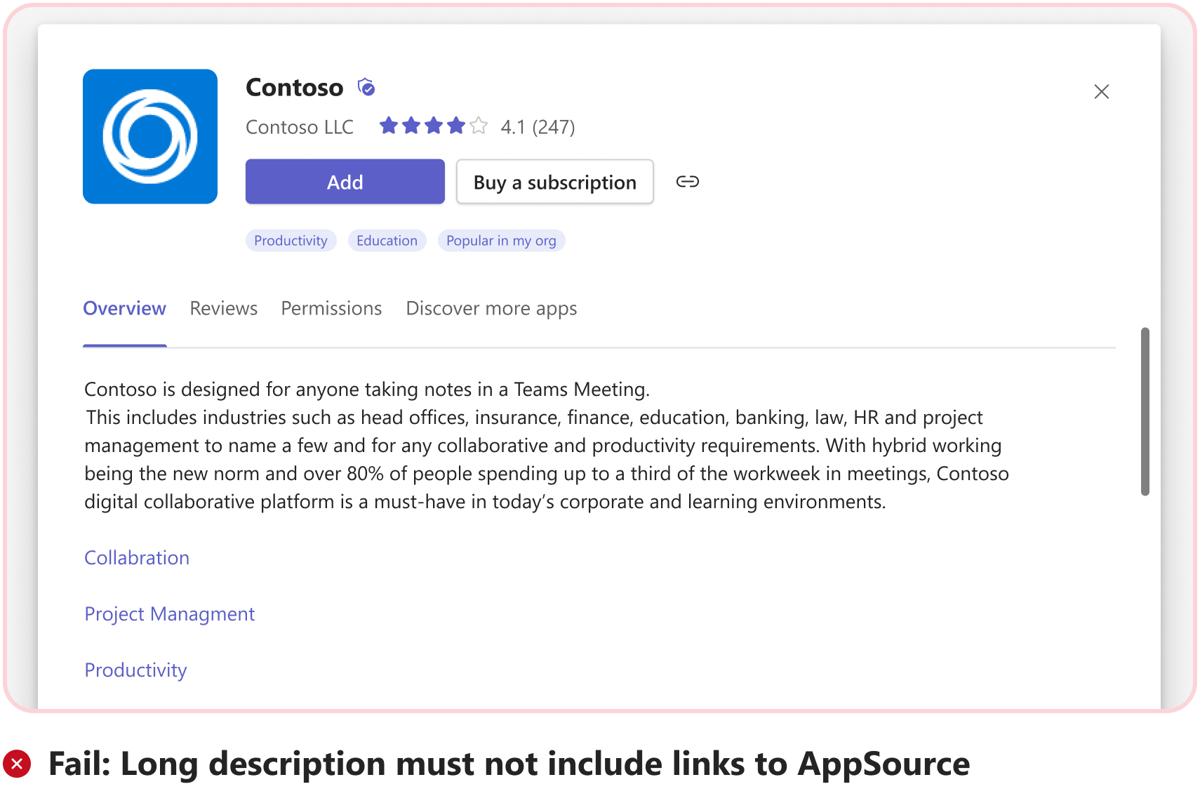Open the Reviews tab

click(223, 308)
